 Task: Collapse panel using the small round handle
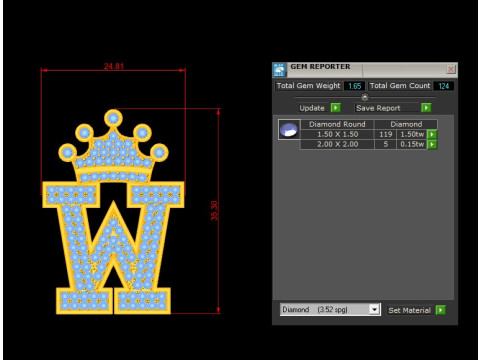click(x=365, y=97)
